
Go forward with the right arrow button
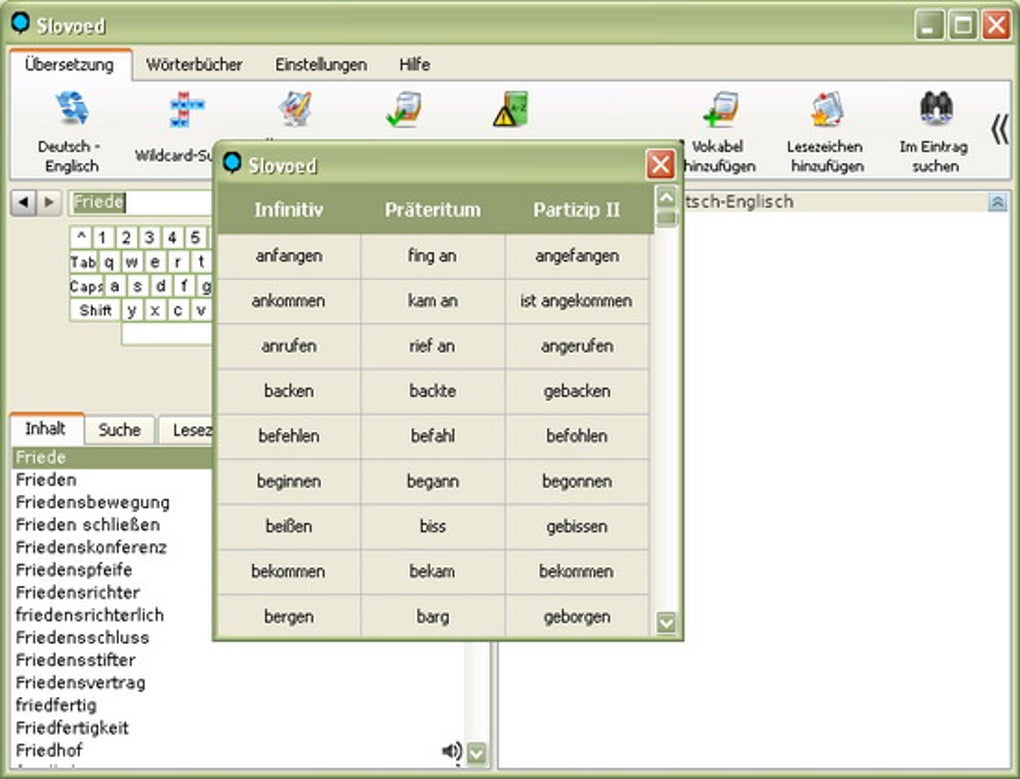49,202
